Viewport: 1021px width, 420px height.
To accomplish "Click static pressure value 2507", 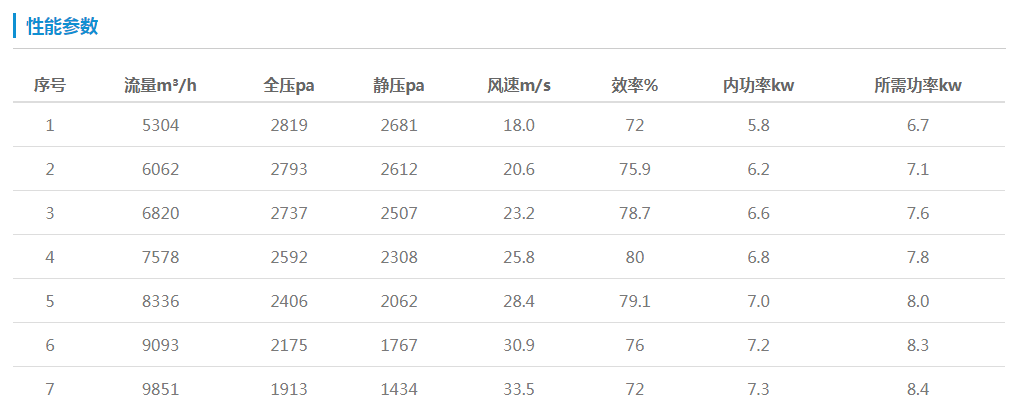I will 399,214.
